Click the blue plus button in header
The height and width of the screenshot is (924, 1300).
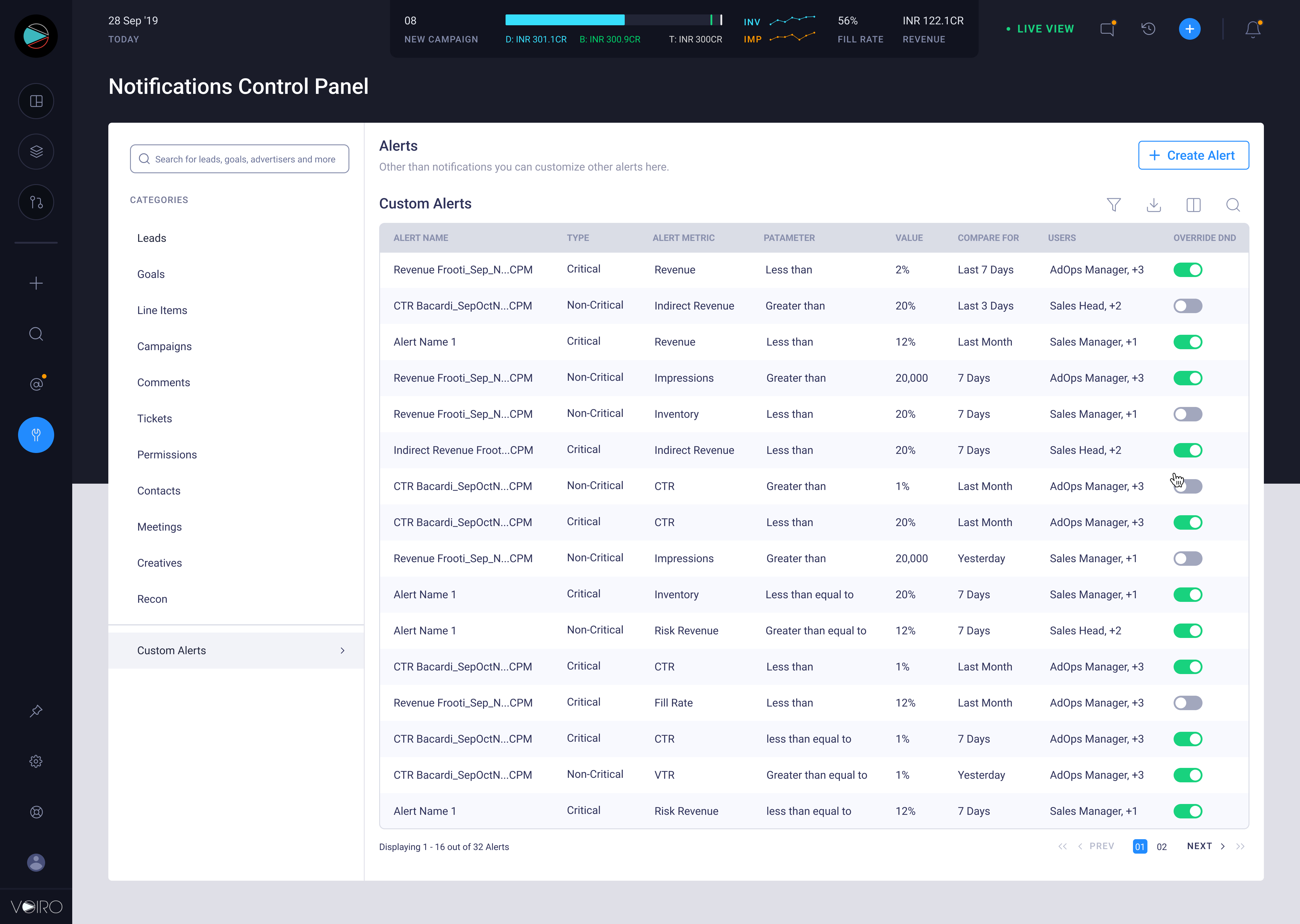pyautogui.click(x=1189, y=29)
